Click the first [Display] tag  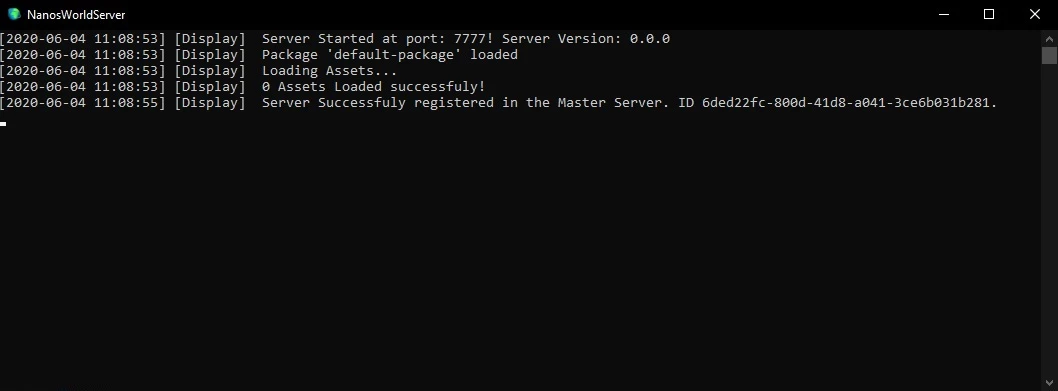point(210,38)
